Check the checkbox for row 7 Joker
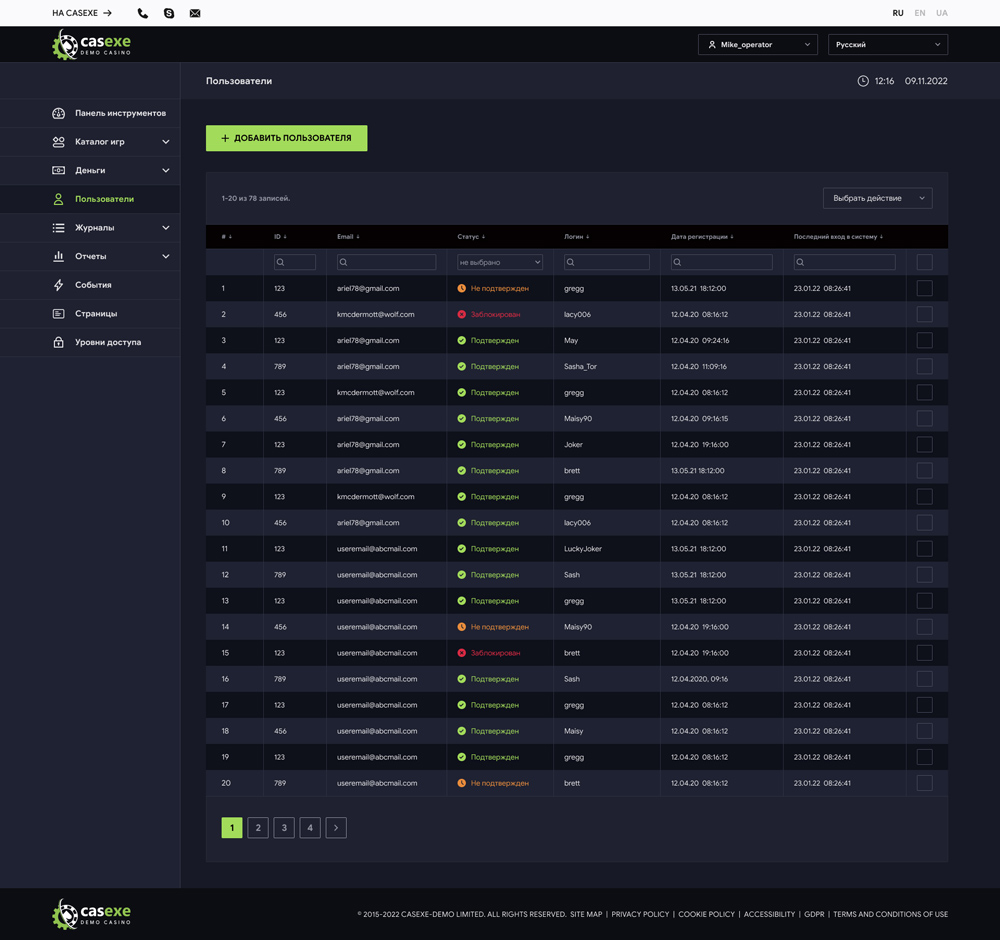Image resolution: width=1000 pixels, height=940 pixels. (925, 444)
